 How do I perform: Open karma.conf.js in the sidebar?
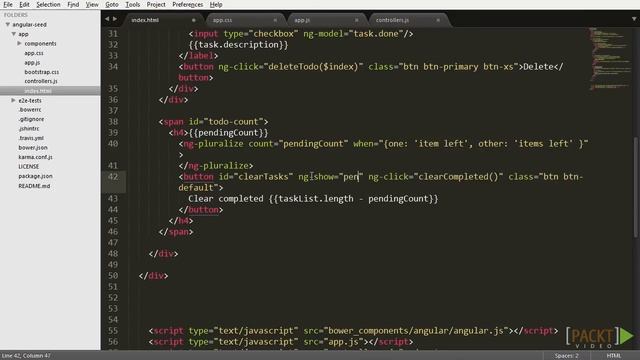coord(35,157)
